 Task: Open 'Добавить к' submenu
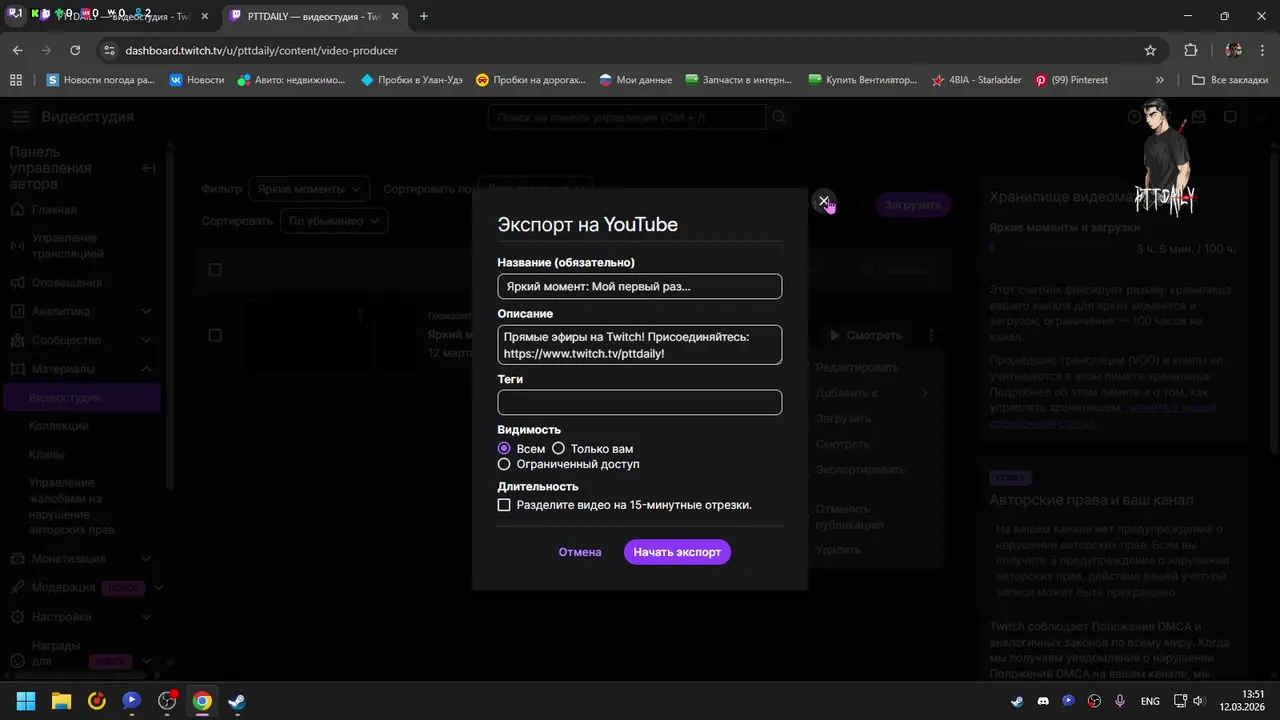[872, 393]
